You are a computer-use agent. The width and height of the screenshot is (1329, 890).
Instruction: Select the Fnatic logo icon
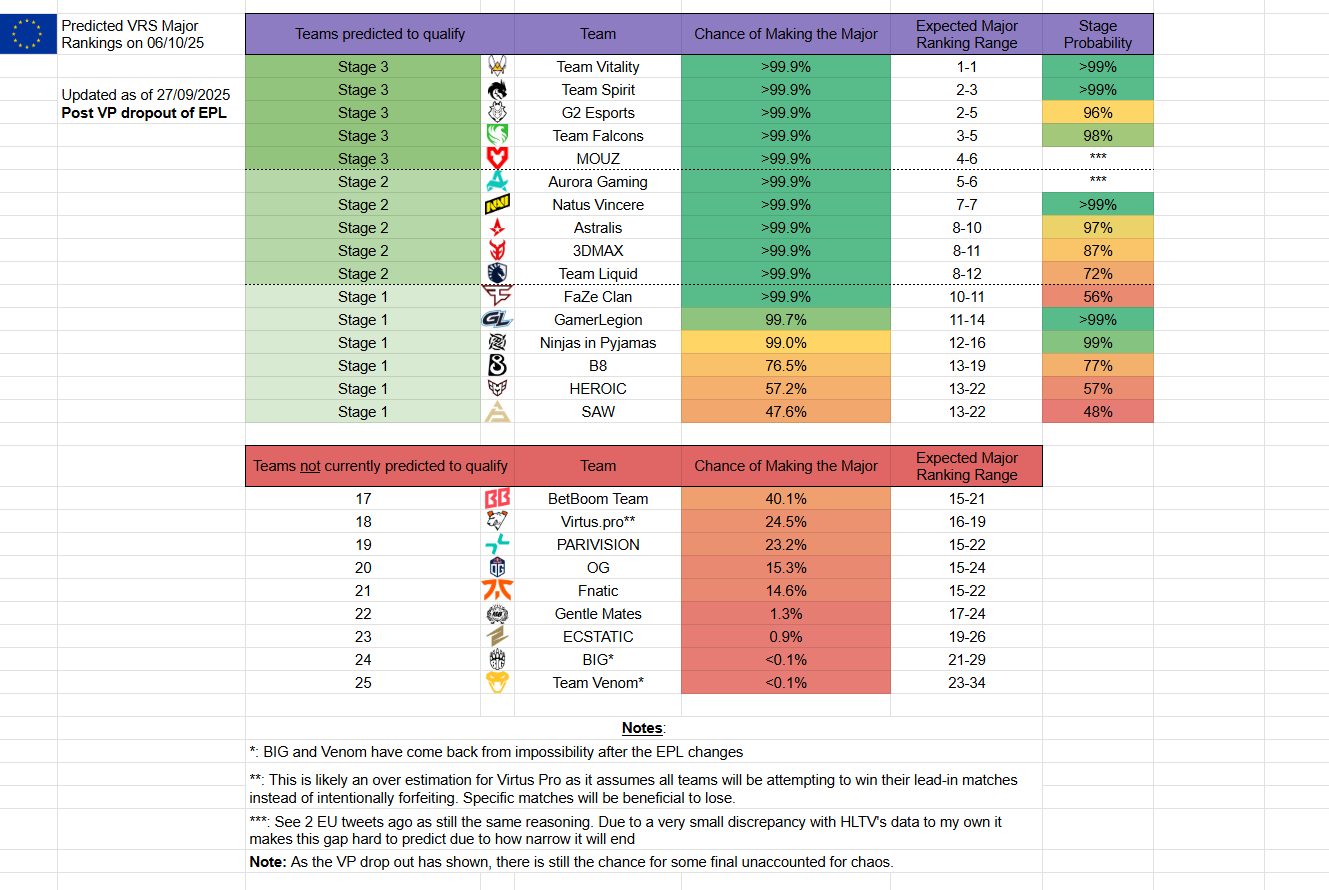coord(497,591)
